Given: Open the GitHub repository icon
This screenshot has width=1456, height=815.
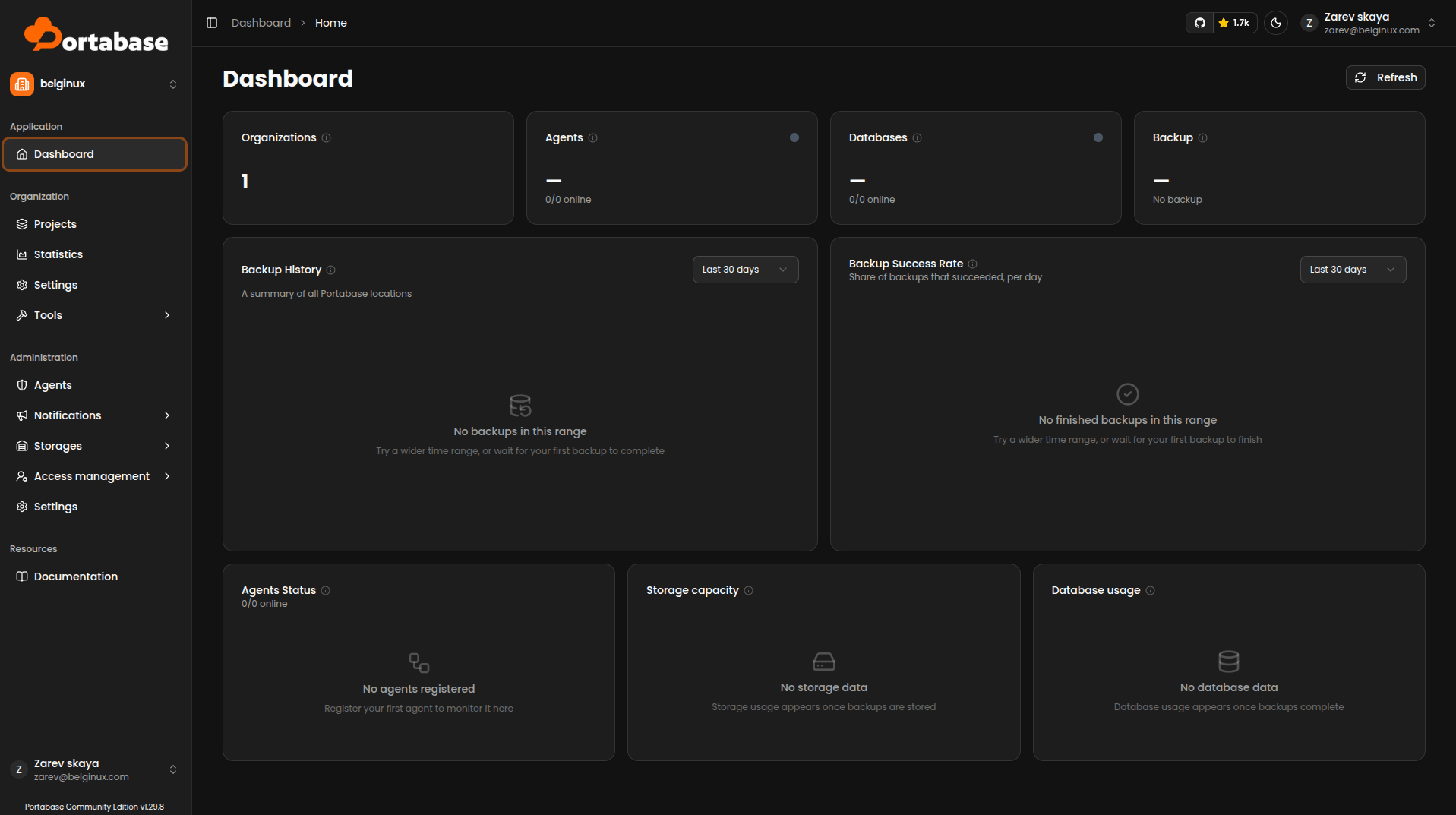Looking at the screenshot, I should point(1200,23).
